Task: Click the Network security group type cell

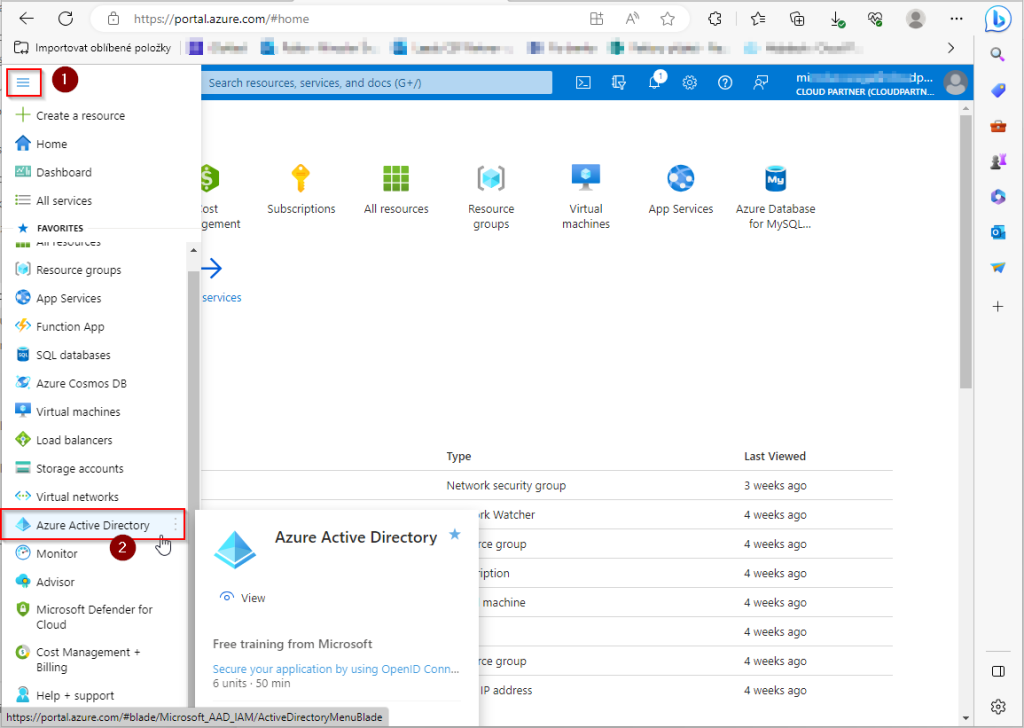Action: click(x=506, y=486)
